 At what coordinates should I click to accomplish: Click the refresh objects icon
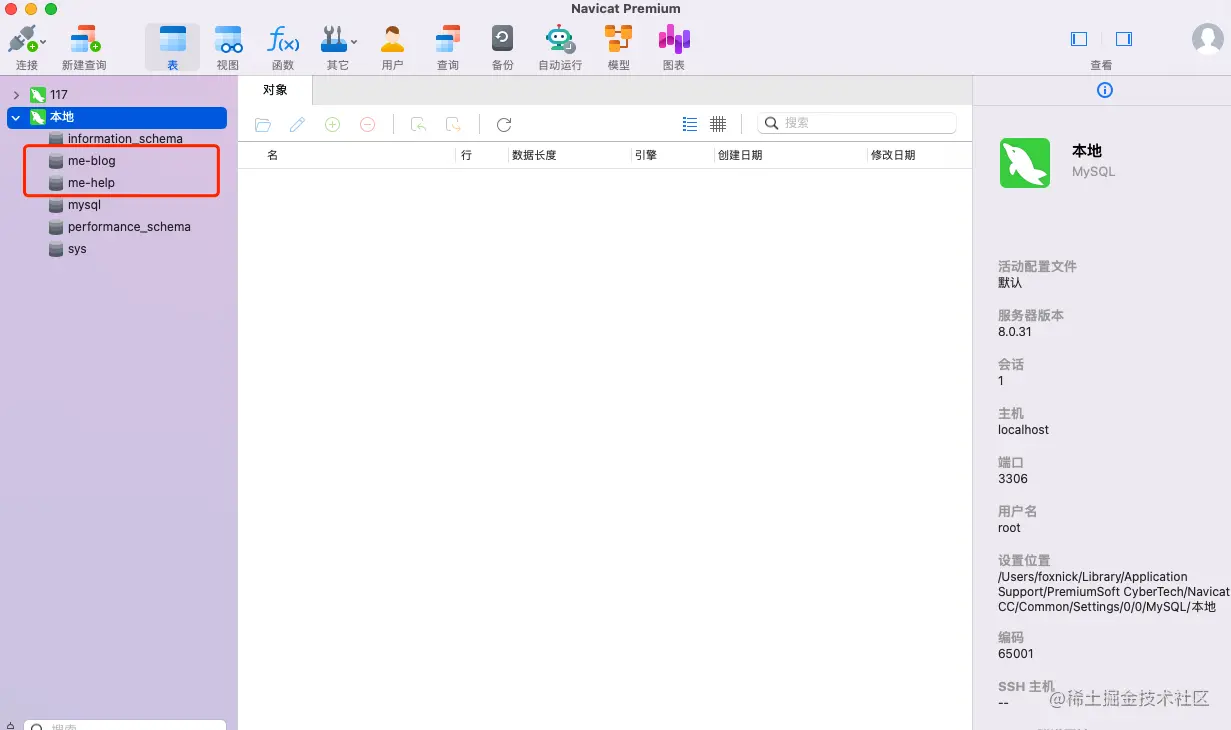click(x=504, y=124)
